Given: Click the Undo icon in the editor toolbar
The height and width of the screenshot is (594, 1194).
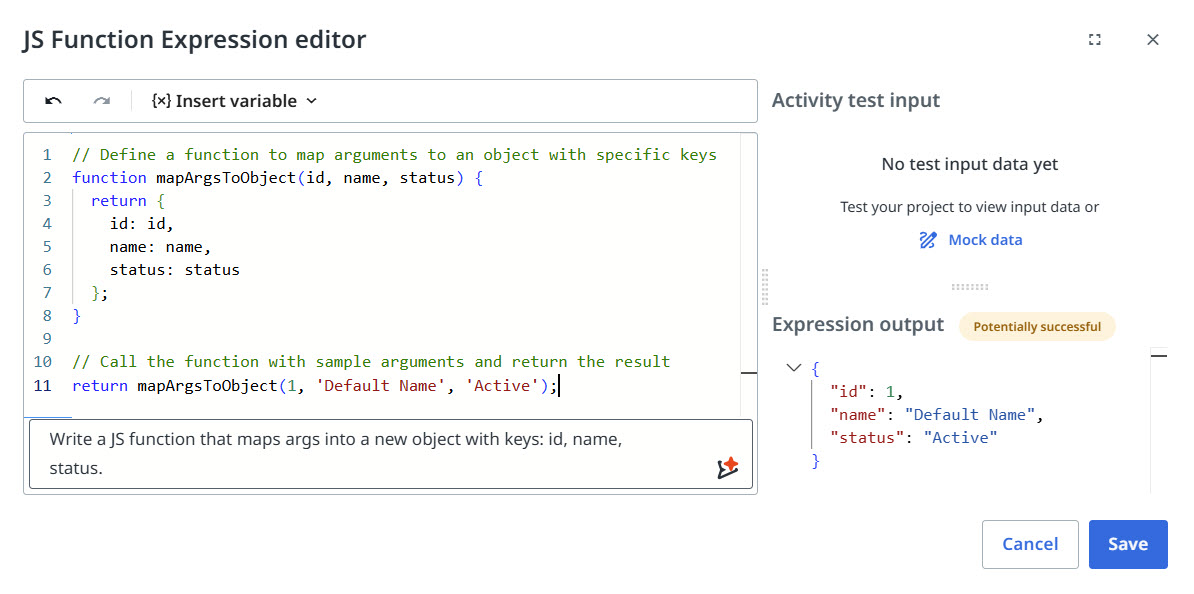Looking at the screenshot, I should coord(53,100).
